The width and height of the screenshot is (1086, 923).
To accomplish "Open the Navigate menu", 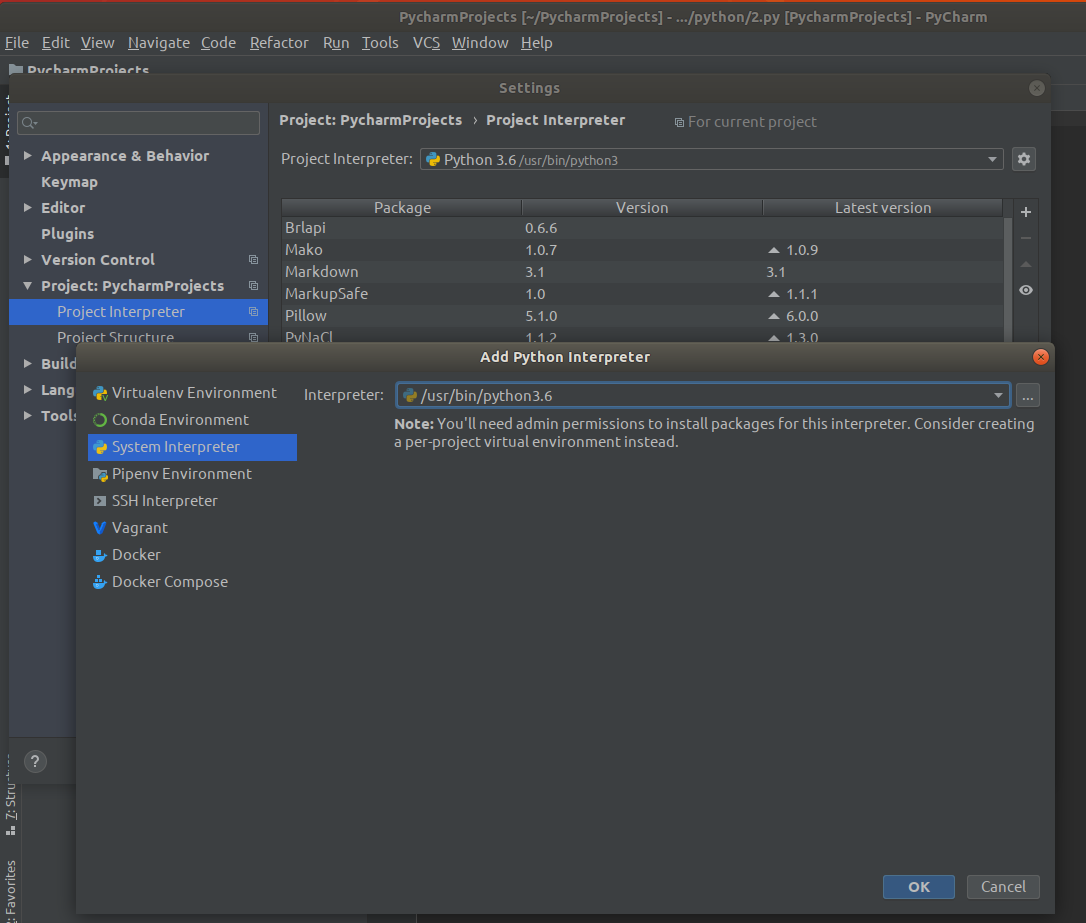I will click(x=159, y=43).
